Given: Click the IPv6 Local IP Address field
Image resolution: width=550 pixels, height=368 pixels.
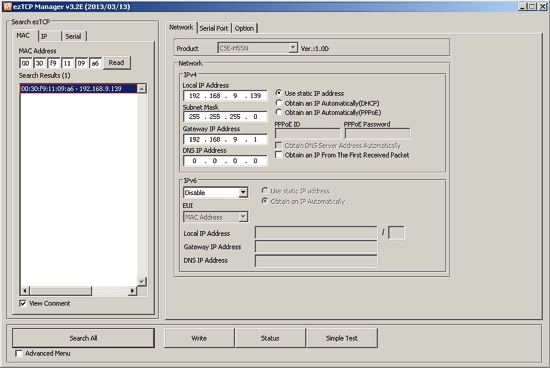Looking at the screenshot, I should (x=316, y=233).
